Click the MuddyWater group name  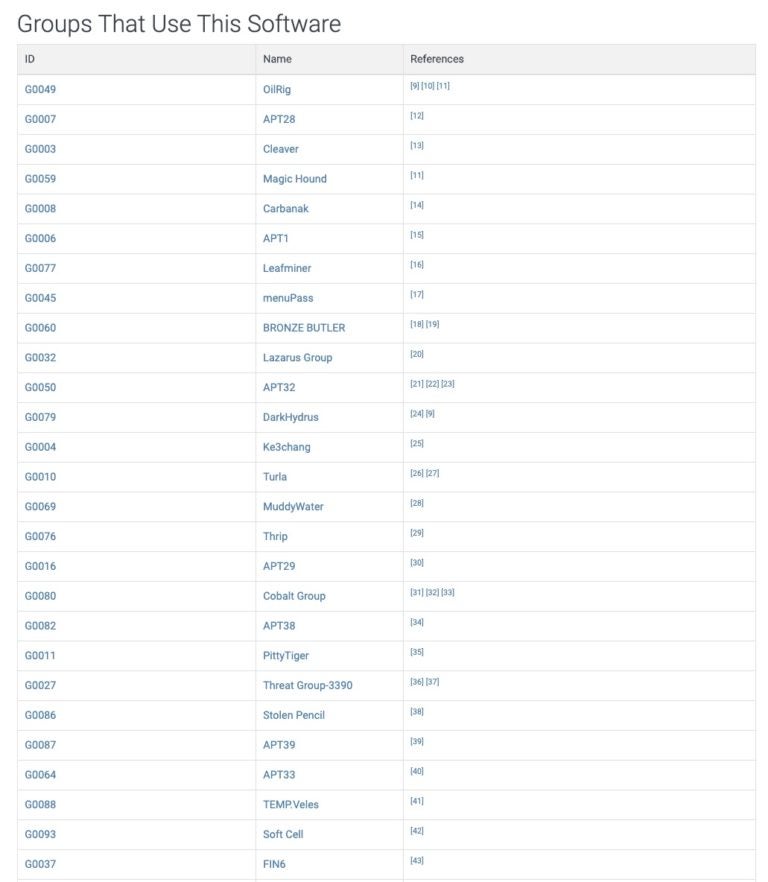click(293, 506)
